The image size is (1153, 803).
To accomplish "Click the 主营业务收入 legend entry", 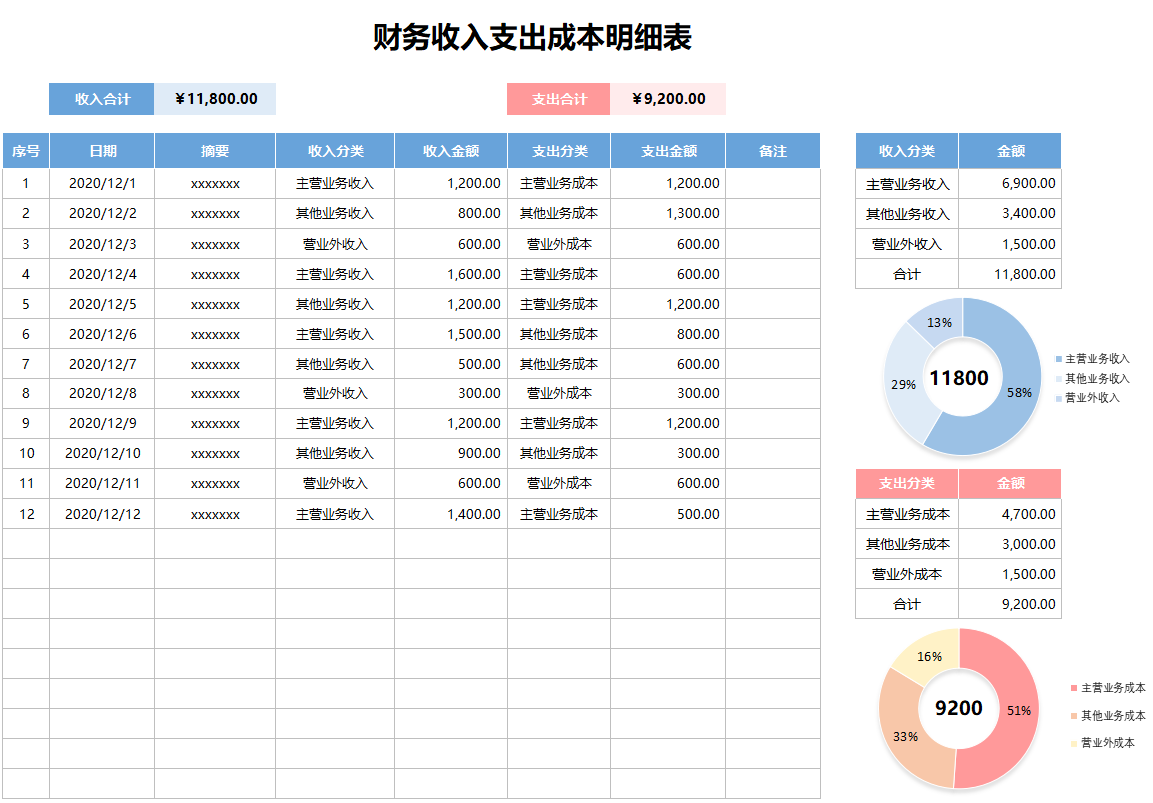I will [x=1093, y=359].
